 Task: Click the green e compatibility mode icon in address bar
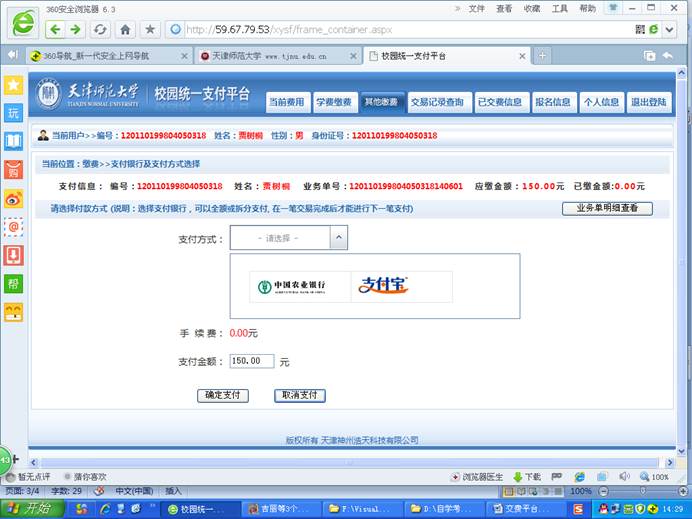click(654, 30)
